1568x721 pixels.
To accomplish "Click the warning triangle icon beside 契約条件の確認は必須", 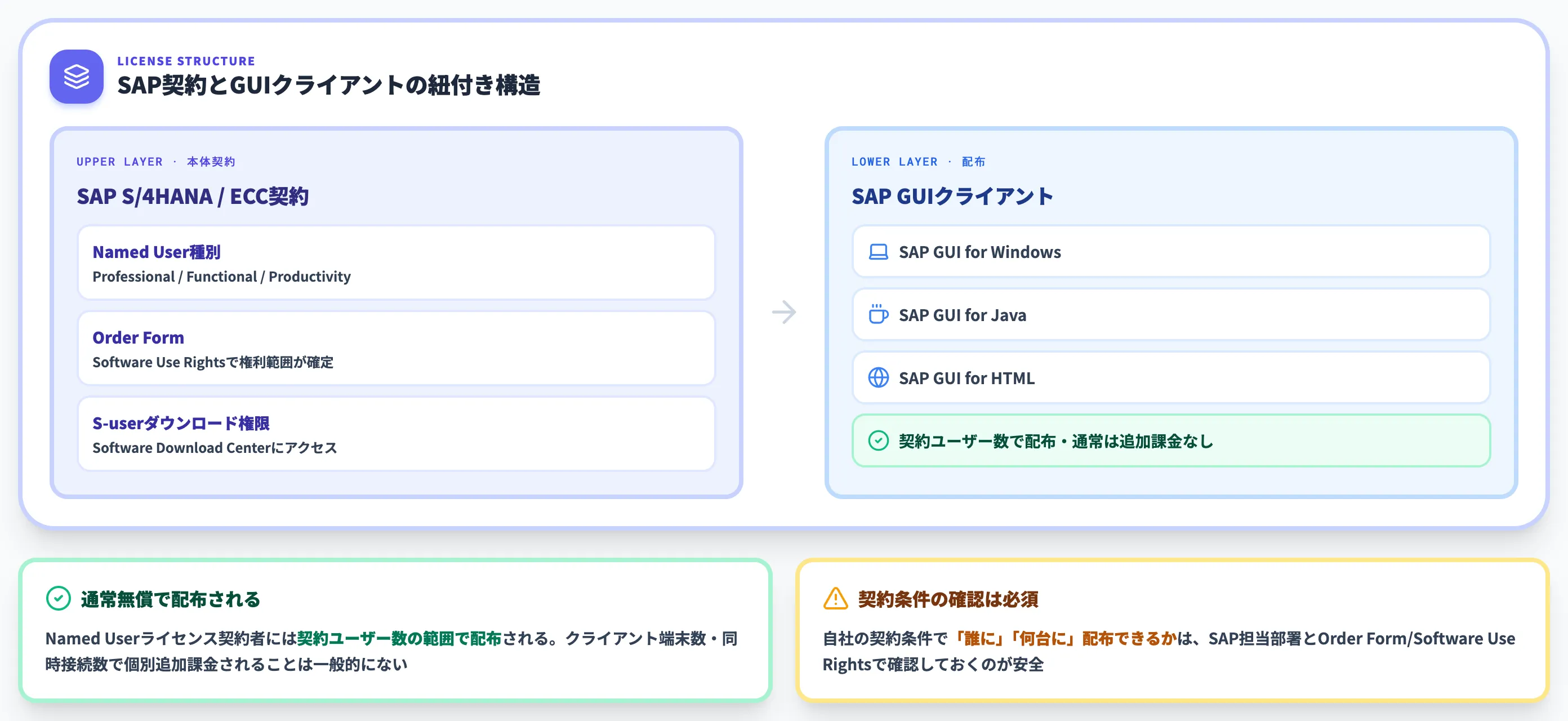I will (x=836, y=599).
